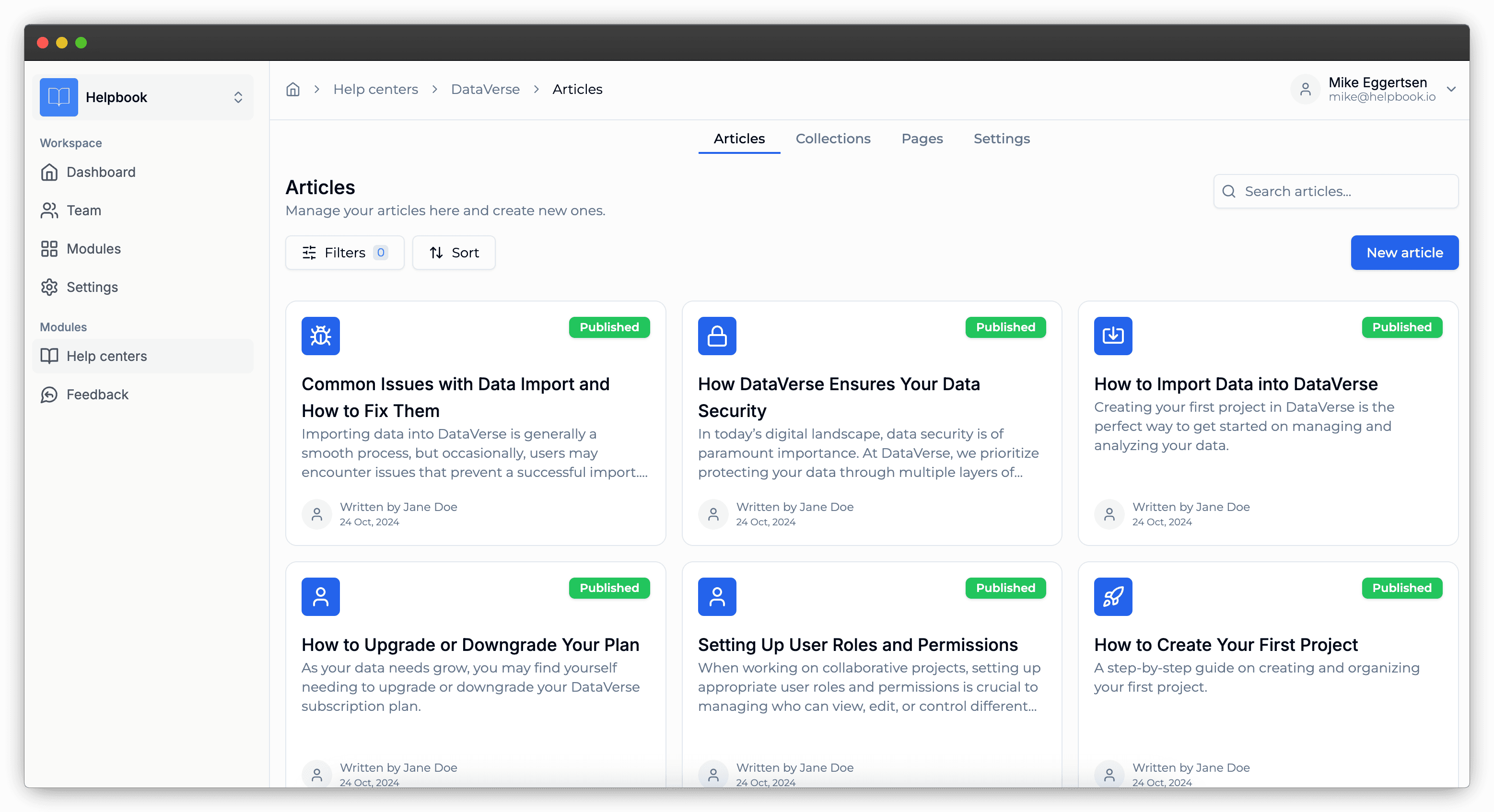The width and height of the screenshot is (1494, 812).
Task: Expand the Helpbook workspace switcher
Action: 238,97
